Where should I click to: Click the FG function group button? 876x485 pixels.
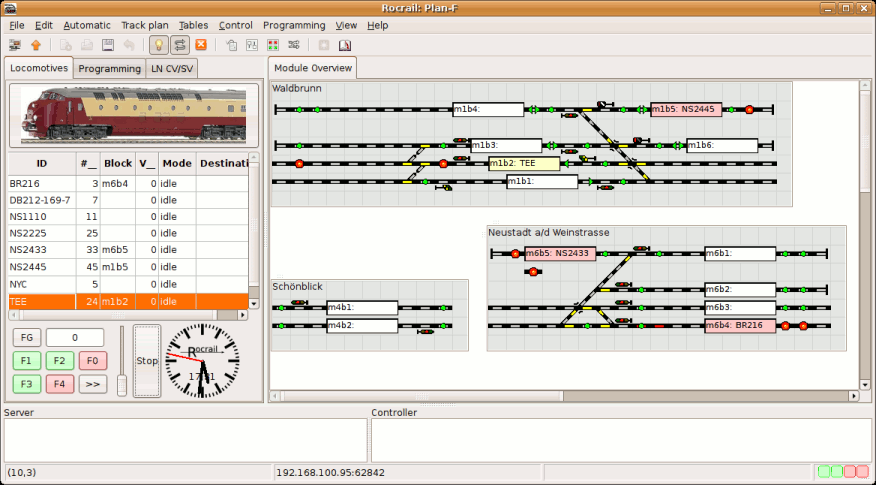(x=27, y=338)
